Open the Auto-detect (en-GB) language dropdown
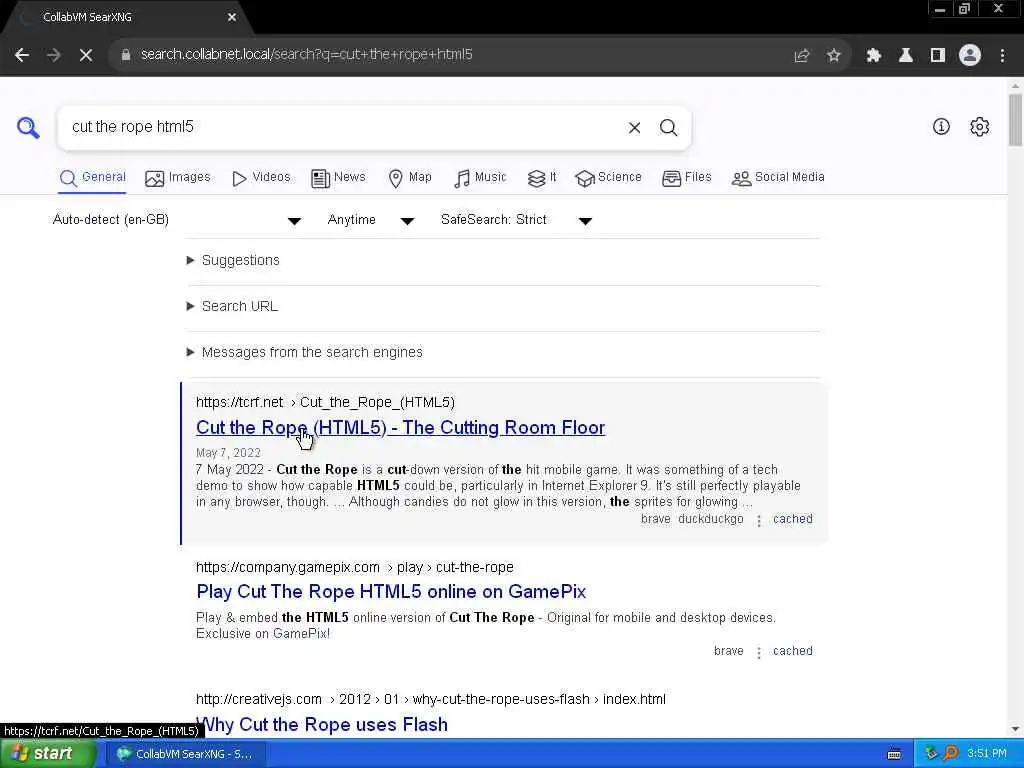Viewport: 1024px width, 768px height. coord(176,220)
